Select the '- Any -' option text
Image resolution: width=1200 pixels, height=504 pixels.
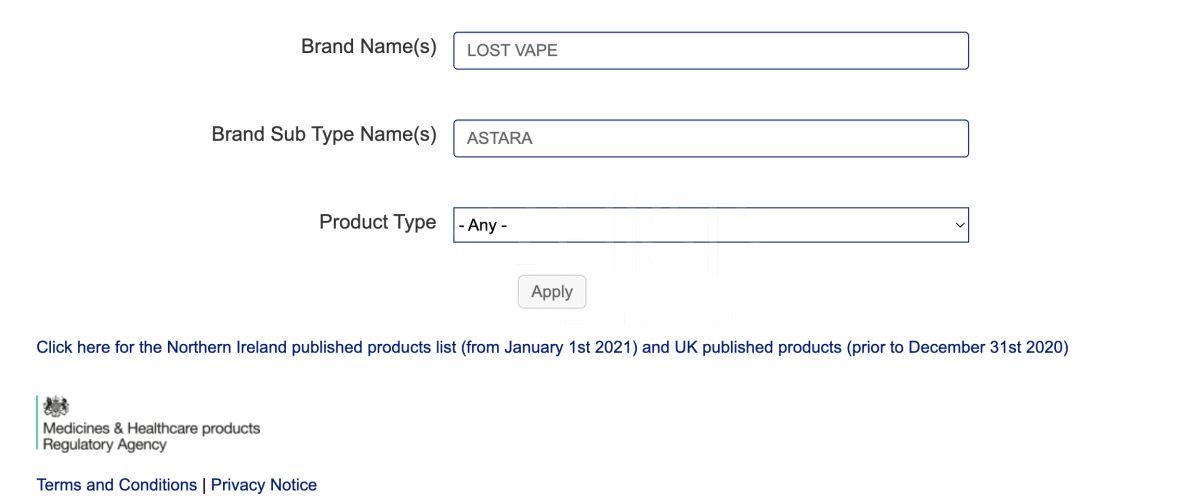pyautogui.click(x=482, y=226)
